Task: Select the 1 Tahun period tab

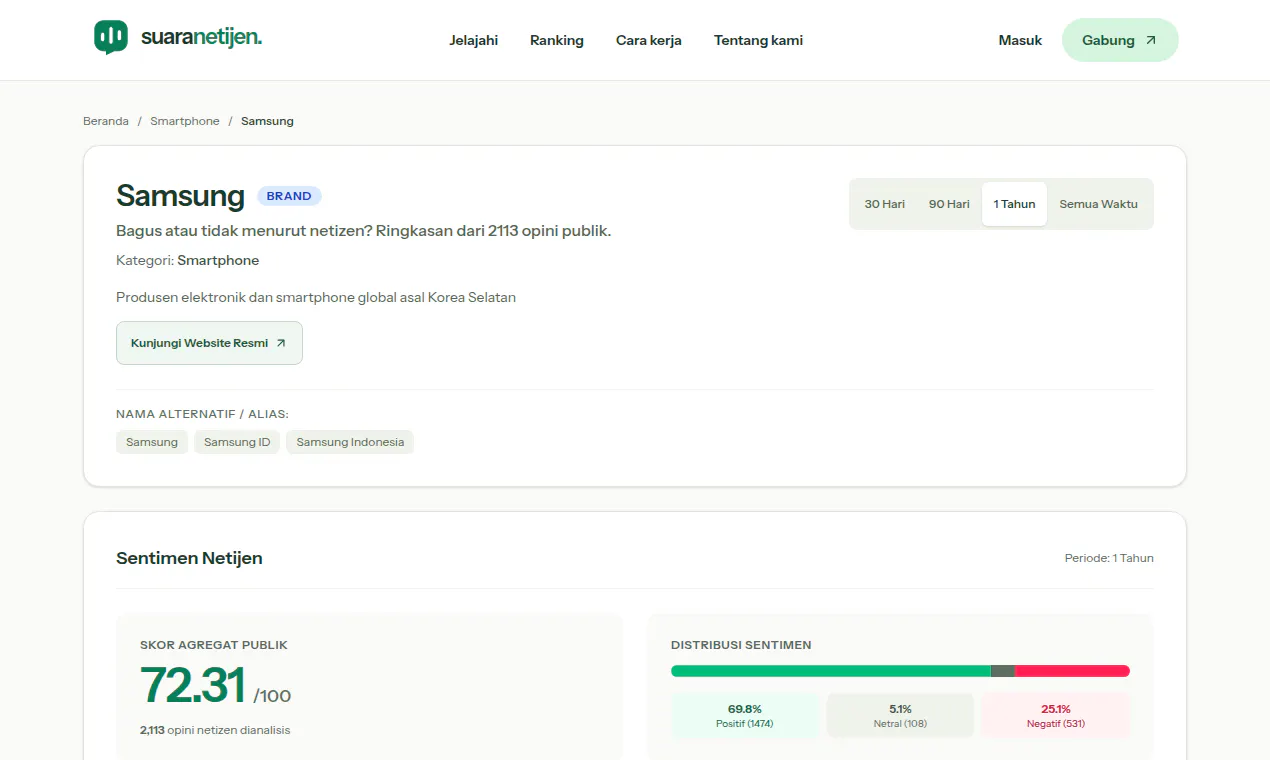Action: point(1014,204)
